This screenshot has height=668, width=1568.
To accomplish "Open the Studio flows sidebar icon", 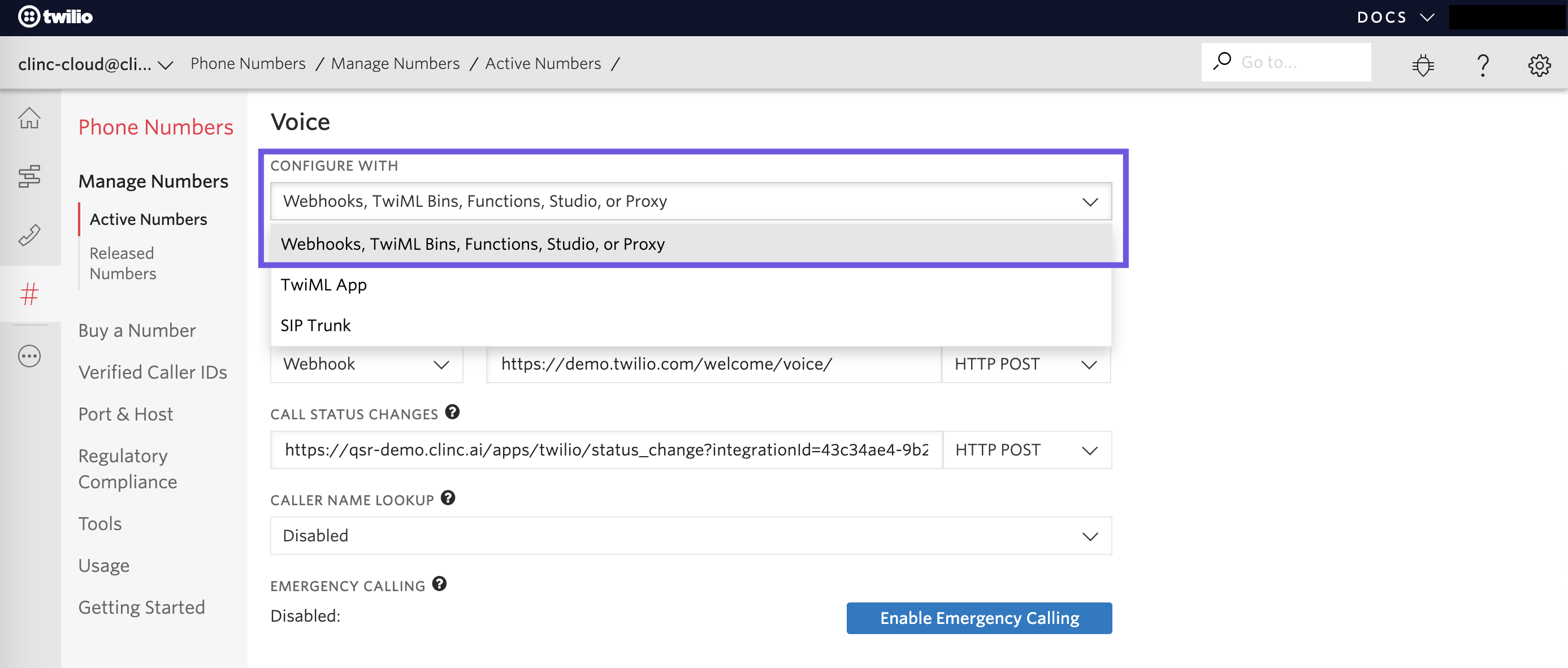I will [29, 176].
